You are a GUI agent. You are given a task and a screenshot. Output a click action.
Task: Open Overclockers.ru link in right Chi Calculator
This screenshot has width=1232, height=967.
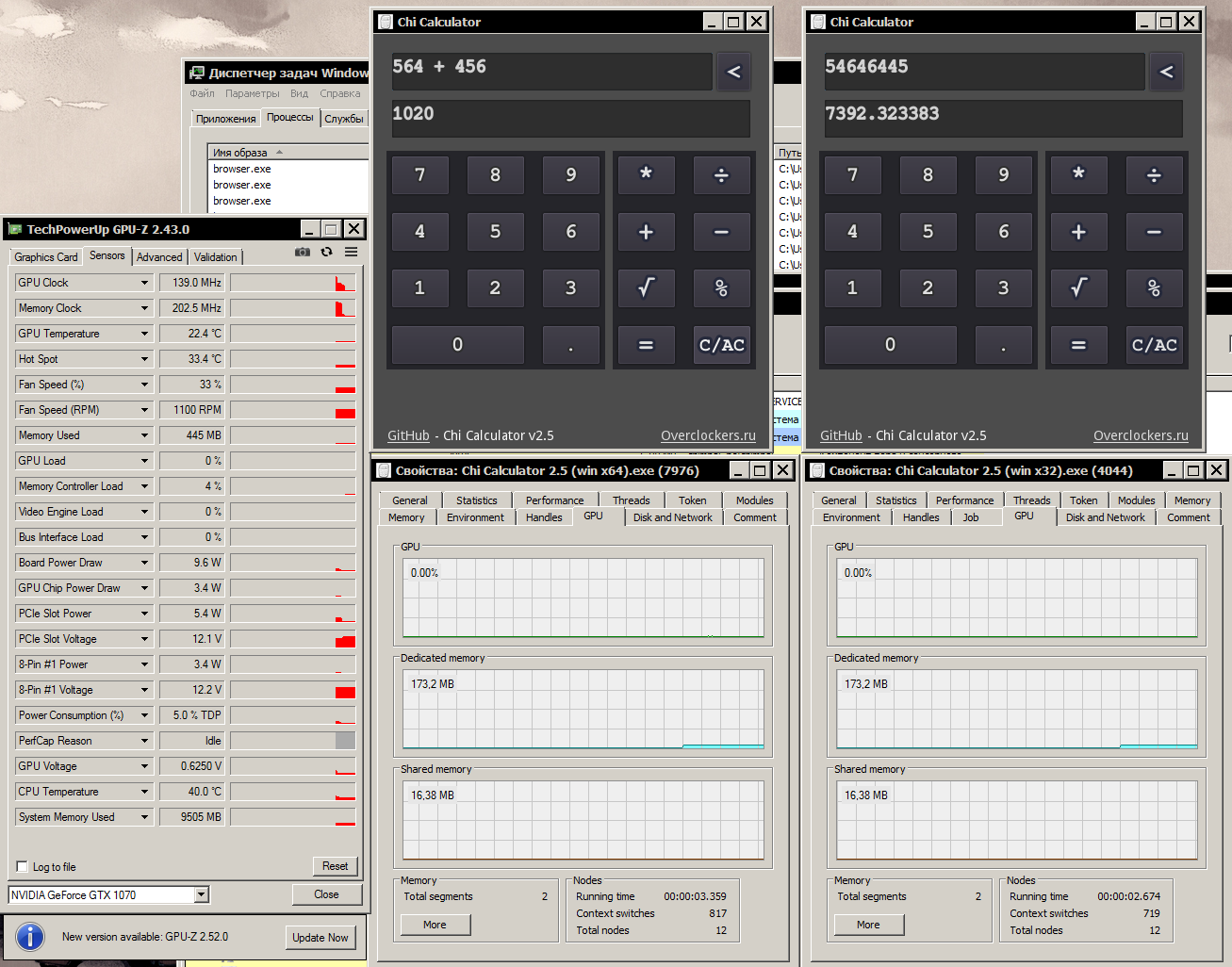(1141, 435)
